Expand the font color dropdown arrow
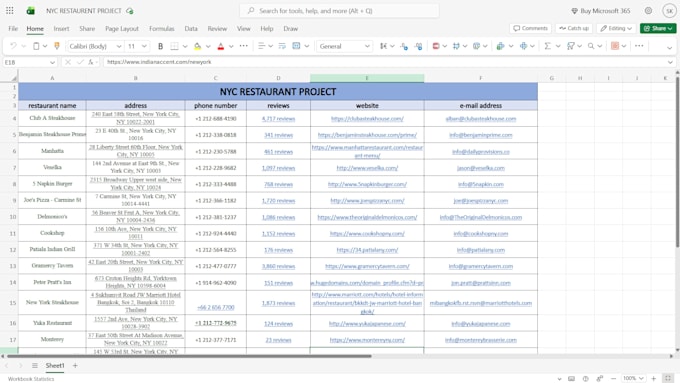Screen dimensions: 680x383 231,46
